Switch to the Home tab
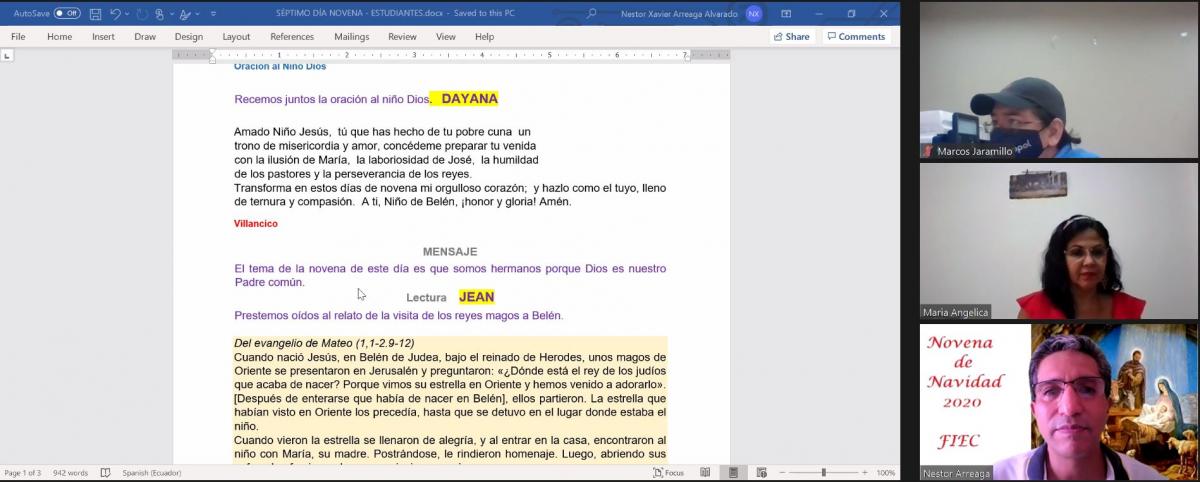1200x482 pixels. pos(59,37)
